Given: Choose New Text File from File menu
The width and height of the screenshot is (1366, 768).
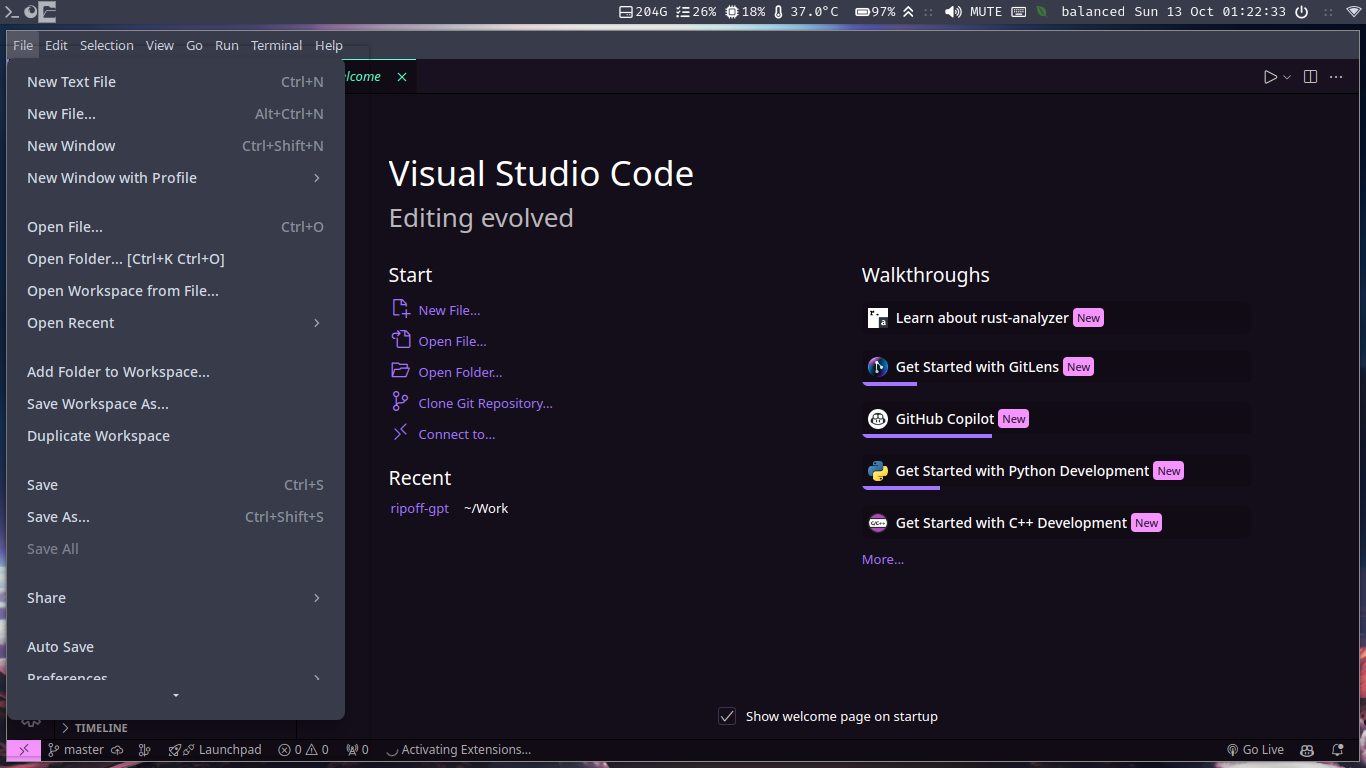Looking at the screenshot, I should 176,82.
